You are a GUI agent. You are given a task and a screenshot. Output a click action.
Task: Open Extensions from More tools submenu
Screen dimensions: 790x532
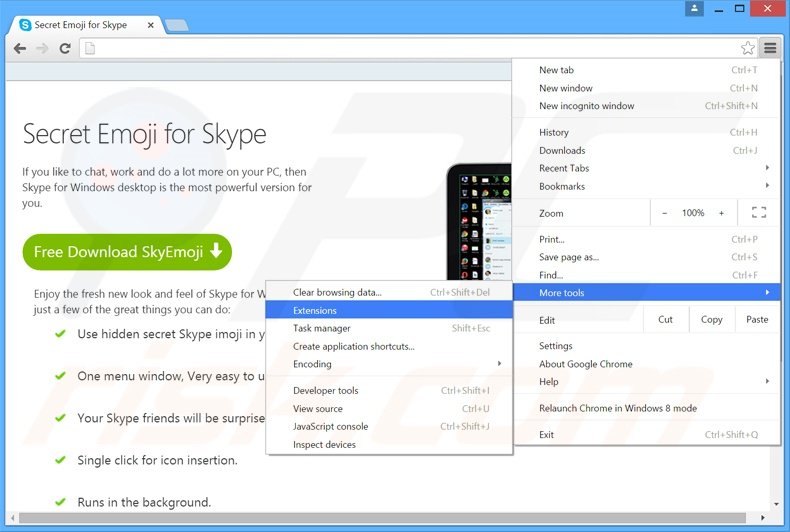pos(389,310)
